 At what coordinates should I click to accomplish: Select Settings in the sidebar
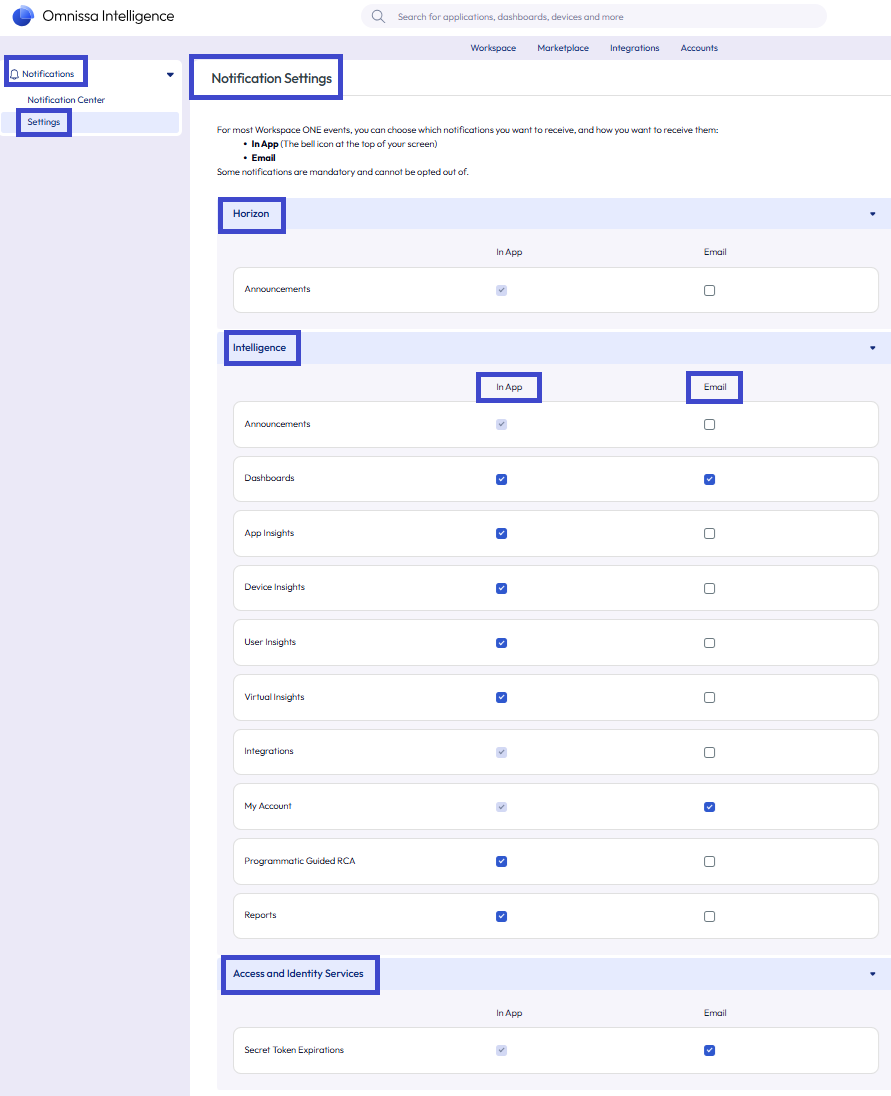point(43,122)
